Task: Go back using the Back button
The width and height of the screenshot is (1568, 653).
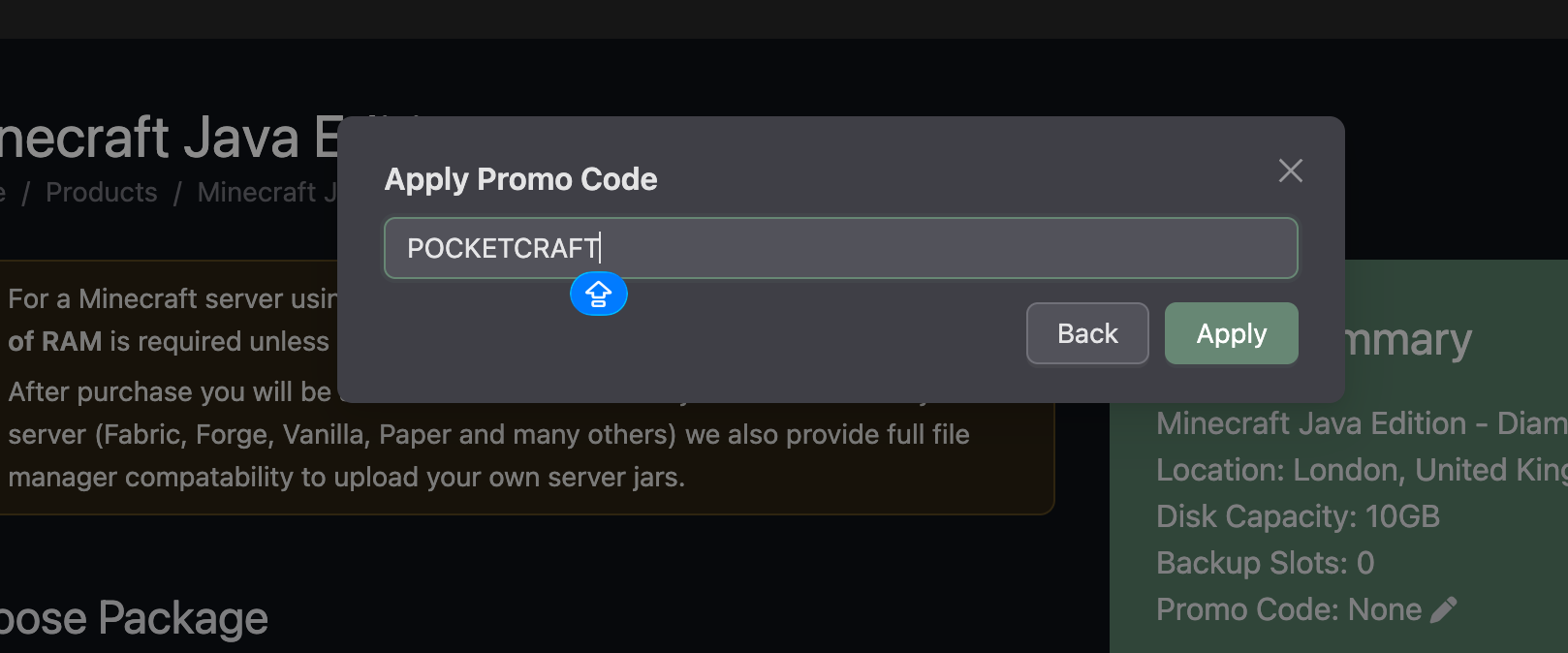Action: (x=1086, y=333)
